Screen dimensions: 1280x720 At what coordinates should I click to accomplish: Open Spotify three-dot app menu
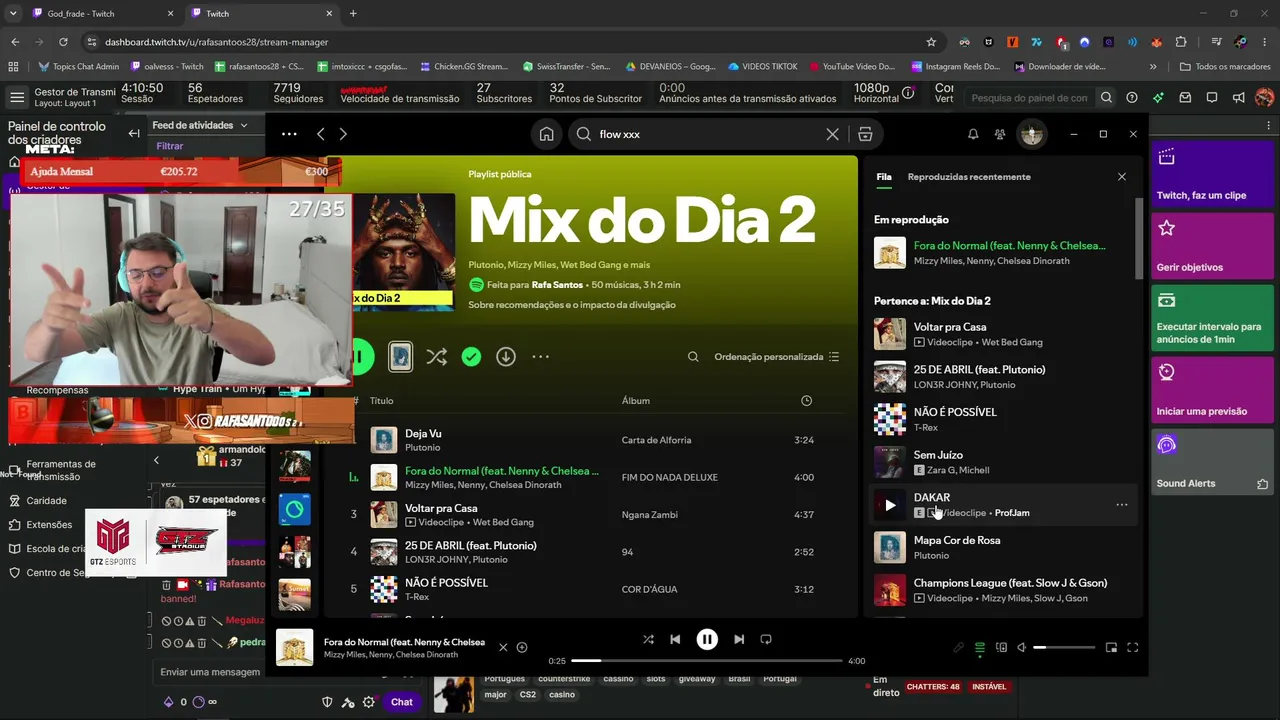click(289, 134)
